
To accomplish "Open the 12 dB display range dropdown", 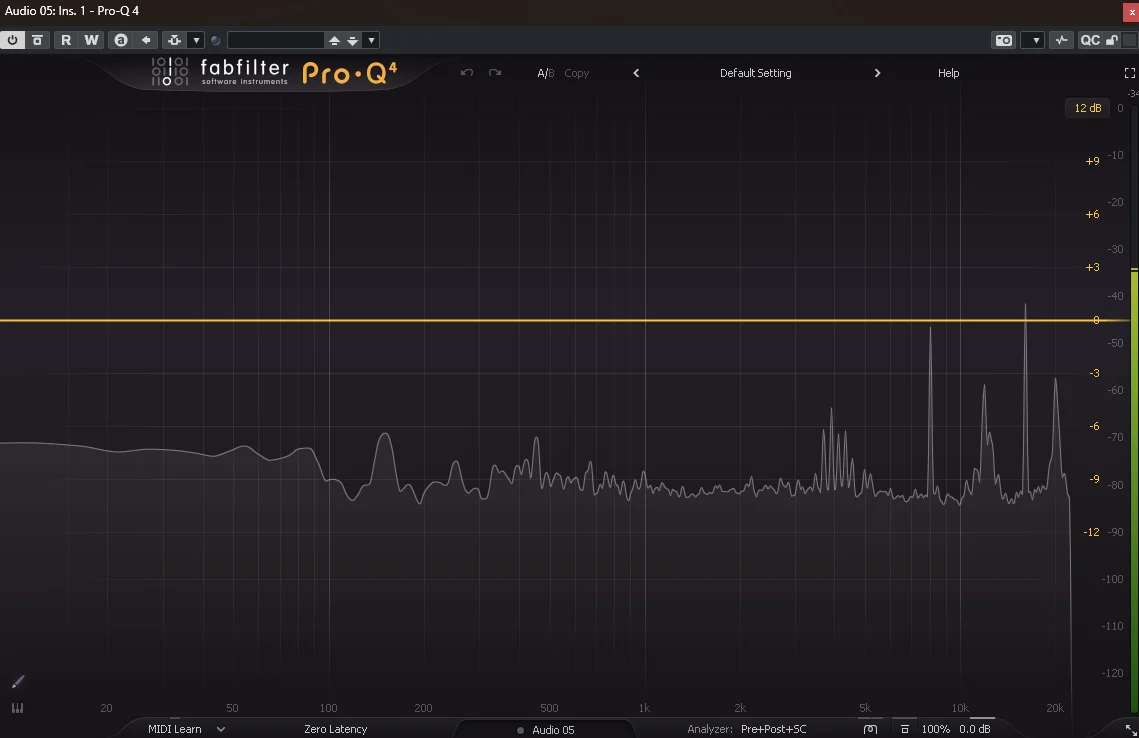I will point(1087,108).
